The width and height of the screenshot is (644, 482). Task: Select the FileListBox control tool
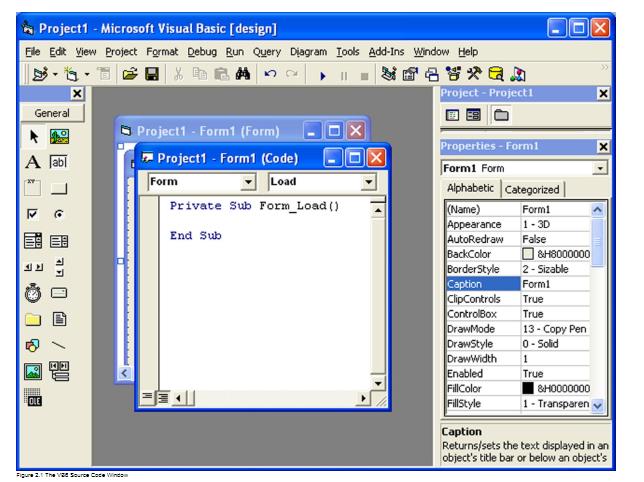tap(59, 319)
